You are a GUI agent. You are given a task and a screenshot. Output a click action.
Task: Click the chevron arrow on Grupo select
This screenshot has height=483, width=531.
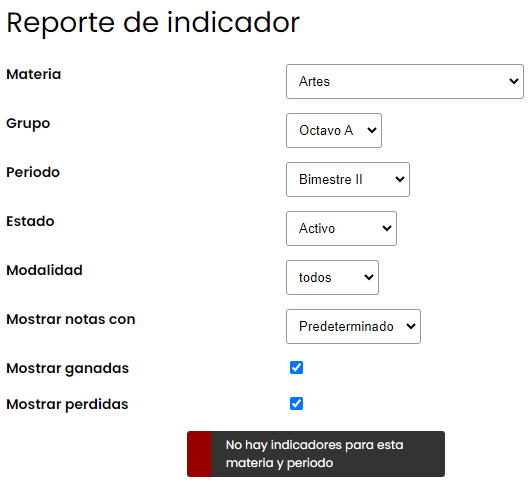[x=372, y=130]
